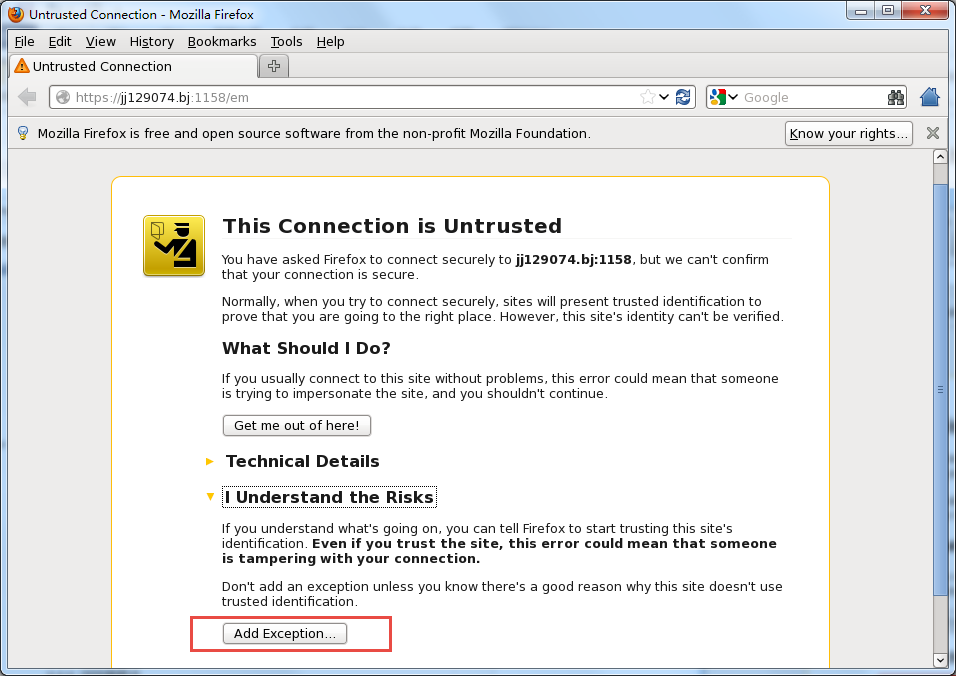Click the bookmark star in address bar
The width and height of the screenshot is (956, 676).
[648, 96]
